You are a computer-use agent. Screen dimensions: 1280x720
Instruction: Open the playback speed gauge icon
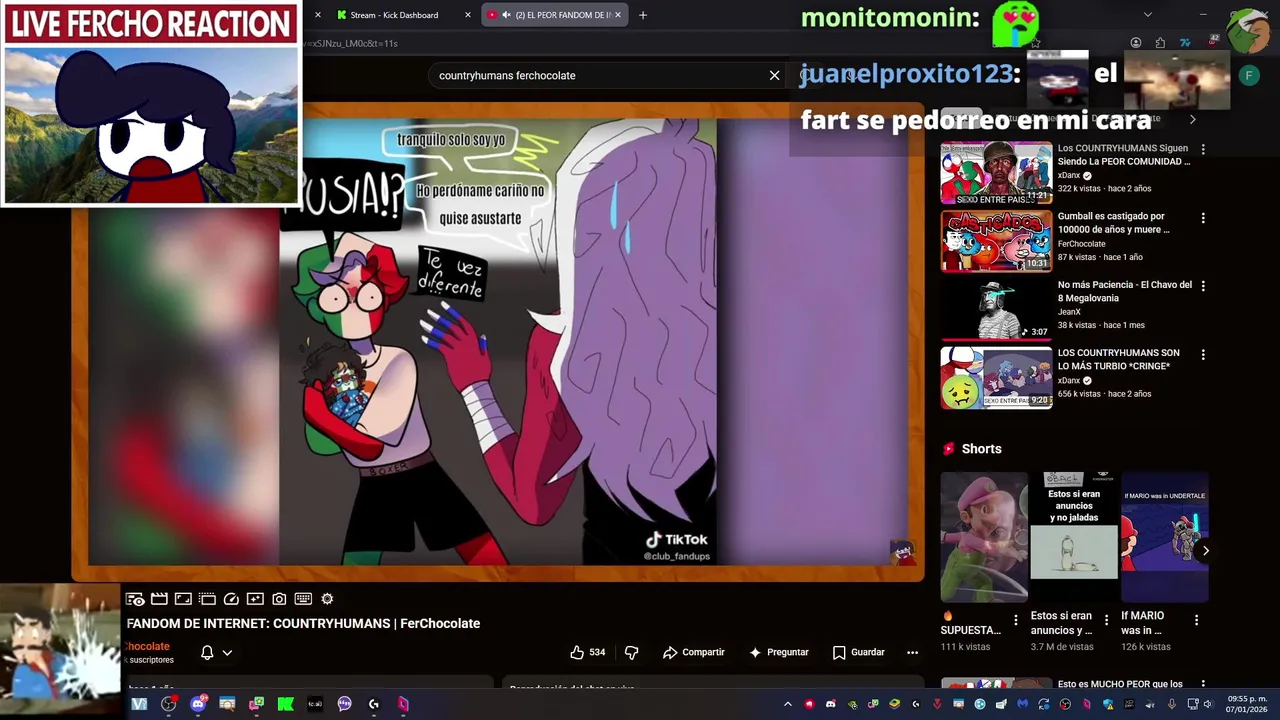coord(231,599)
